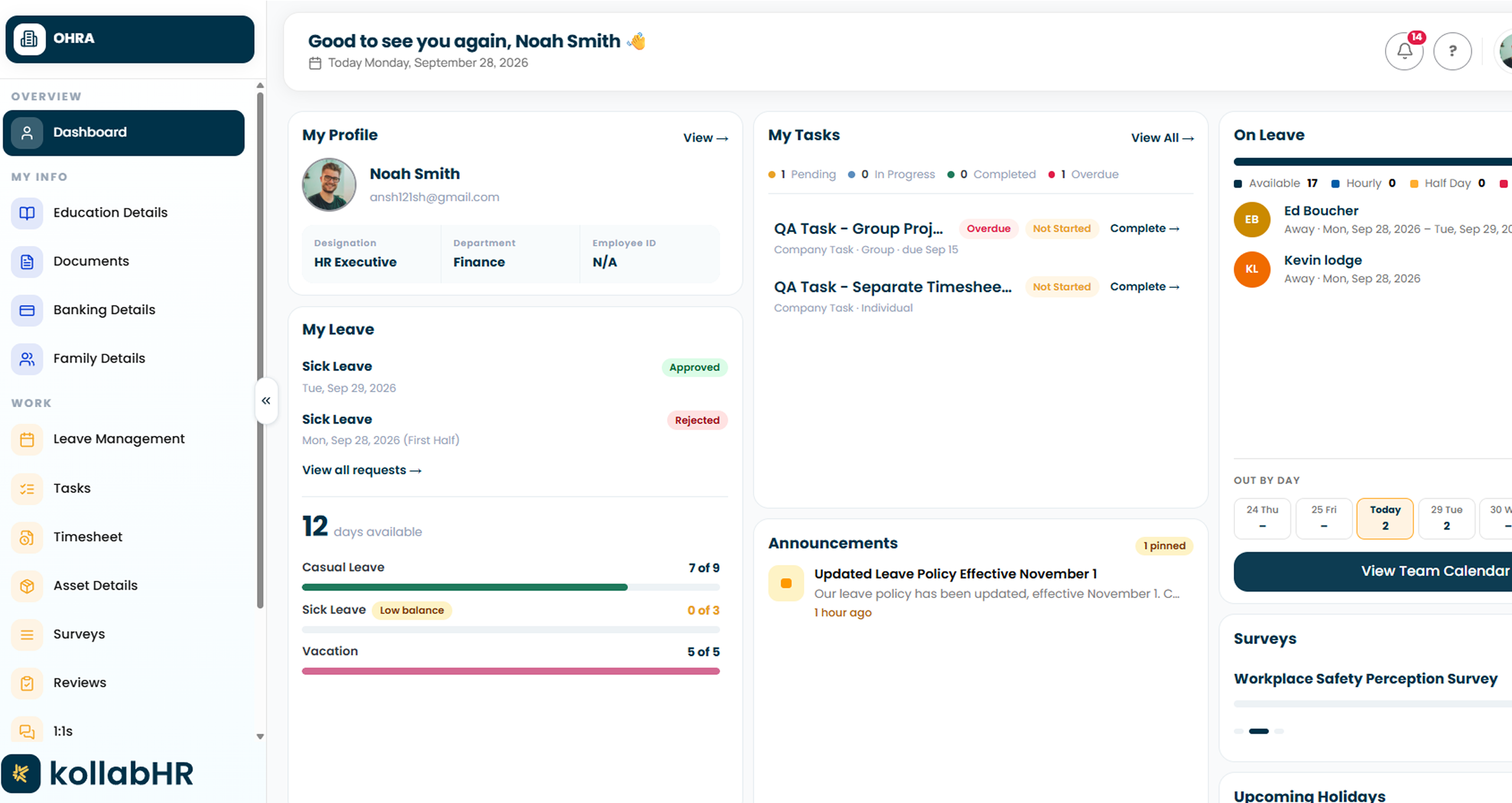Click Noah Smith profile photo
The width and height of the screenshot is (1512, 803).
(x=329, y=184)
